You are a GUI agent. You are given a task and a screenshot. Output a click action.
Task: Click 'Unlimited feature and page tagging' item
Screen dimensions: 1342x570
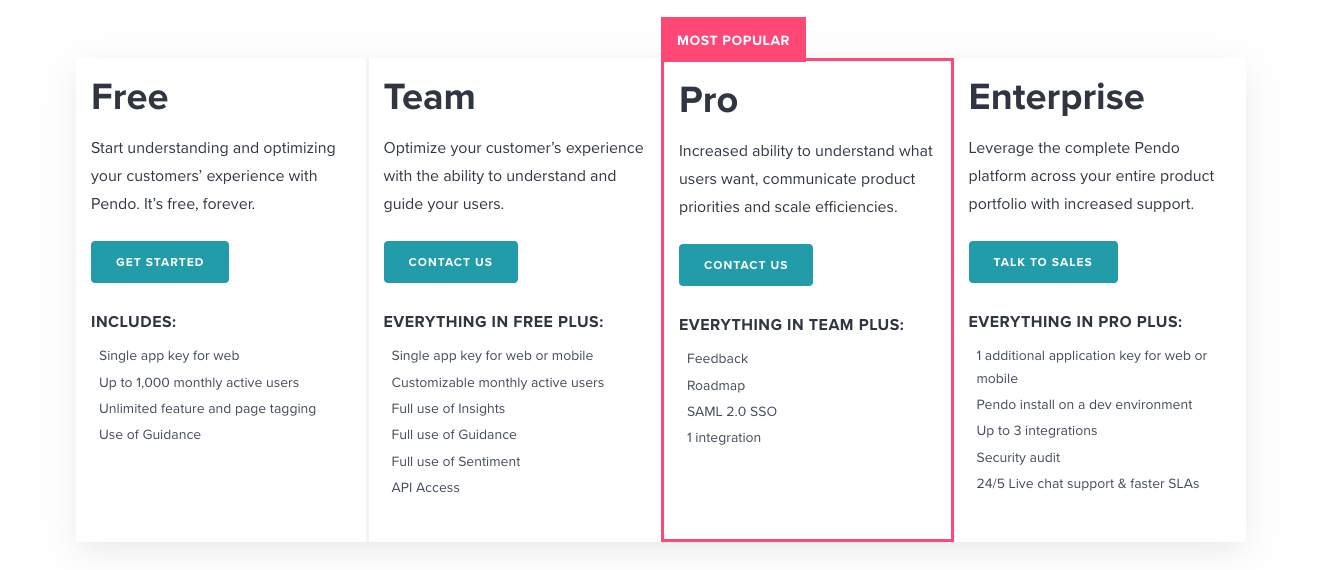click(x=207, y=409)
